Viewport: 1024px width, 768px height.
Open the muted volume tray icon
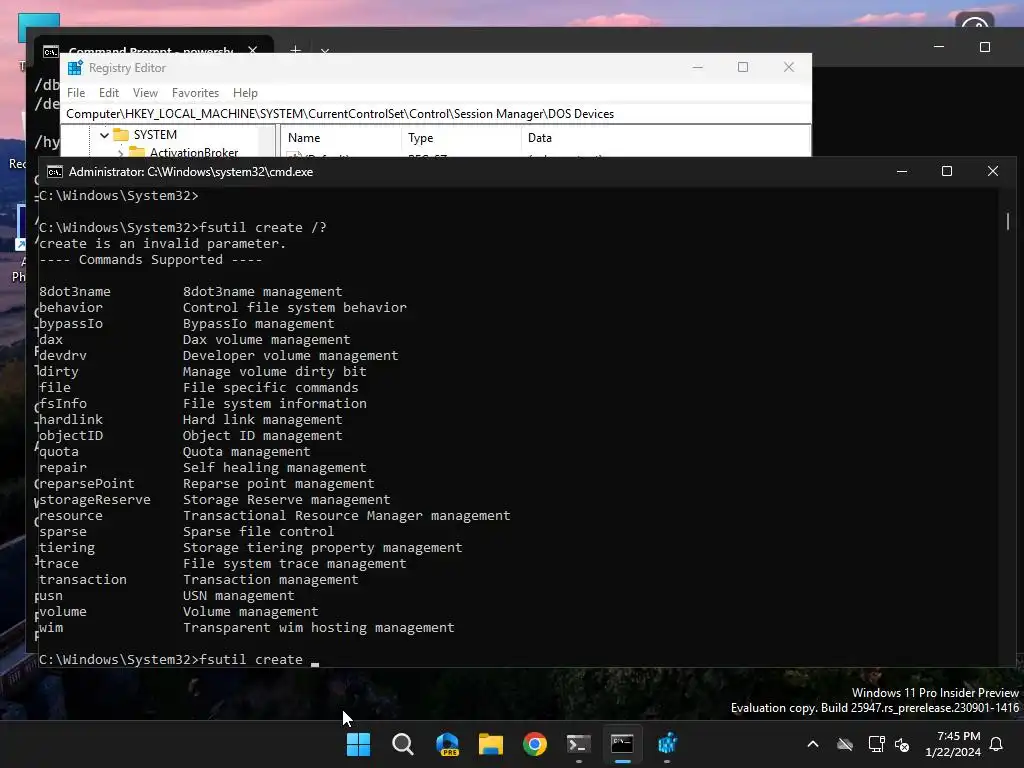click(x=902, y=744)
